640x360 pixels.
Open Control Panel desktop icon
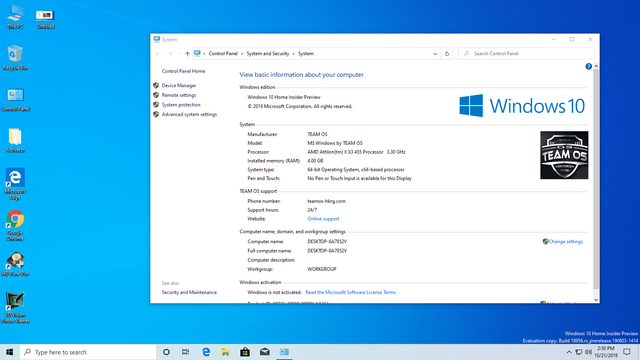pyautogui.click(x=15, y=99)
